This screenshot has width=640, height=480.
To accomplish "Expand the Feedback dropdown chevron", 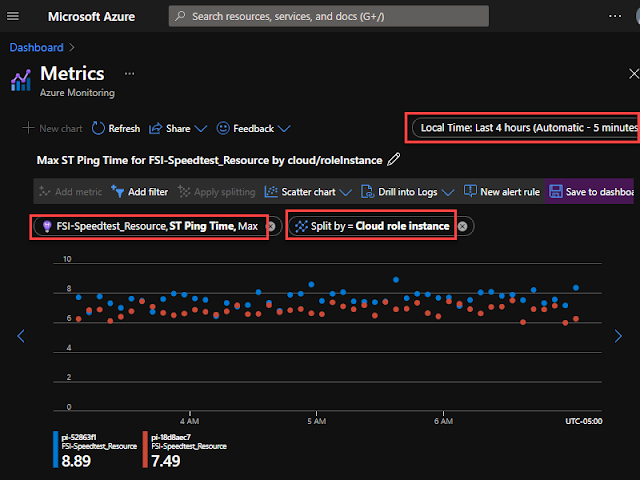I will click(284, 129).
